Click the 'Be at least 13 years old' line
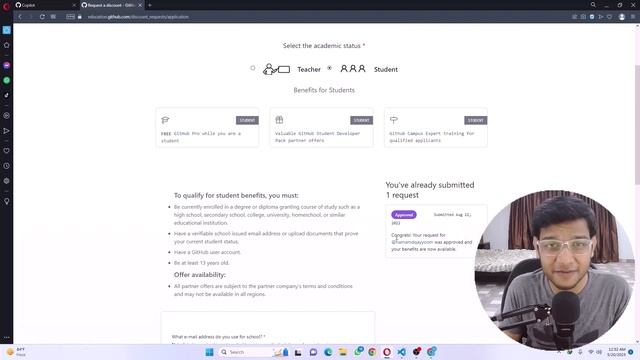Viewport: 640px width, 360px height. pos(202,263)
